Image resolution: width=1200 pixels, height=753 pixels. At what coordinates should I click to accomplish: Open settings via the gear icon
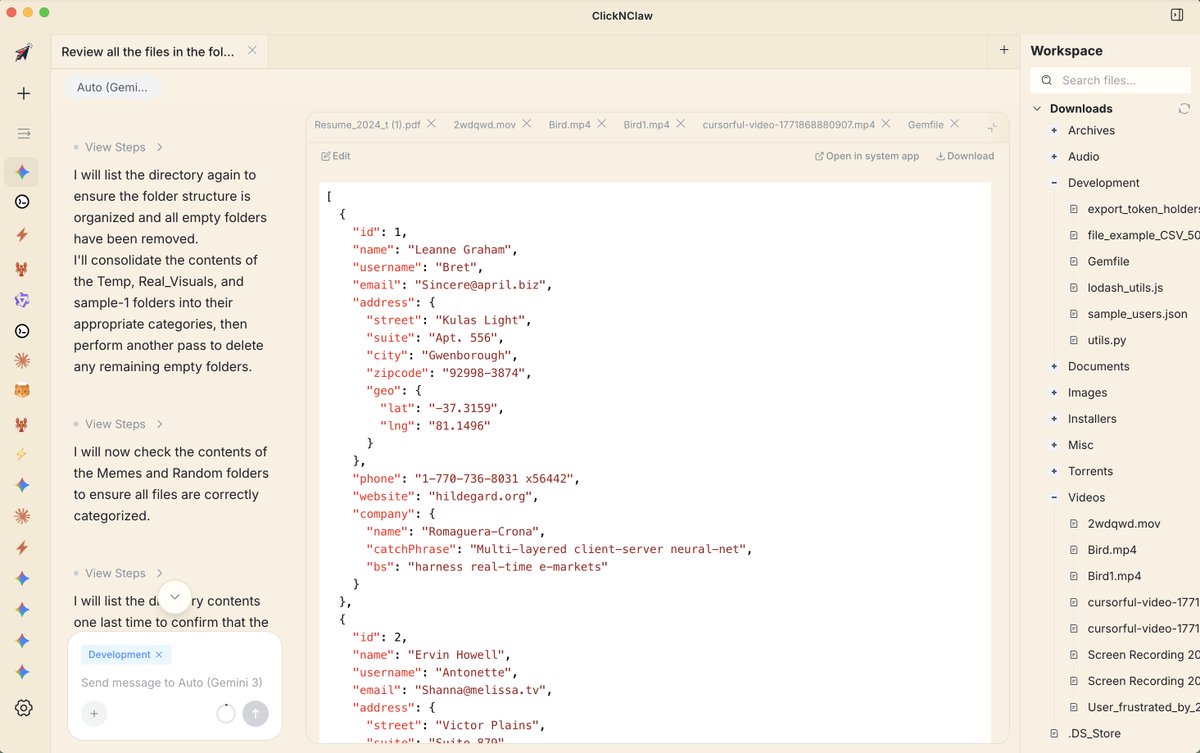pyautogui.click(x=24, y=708)
